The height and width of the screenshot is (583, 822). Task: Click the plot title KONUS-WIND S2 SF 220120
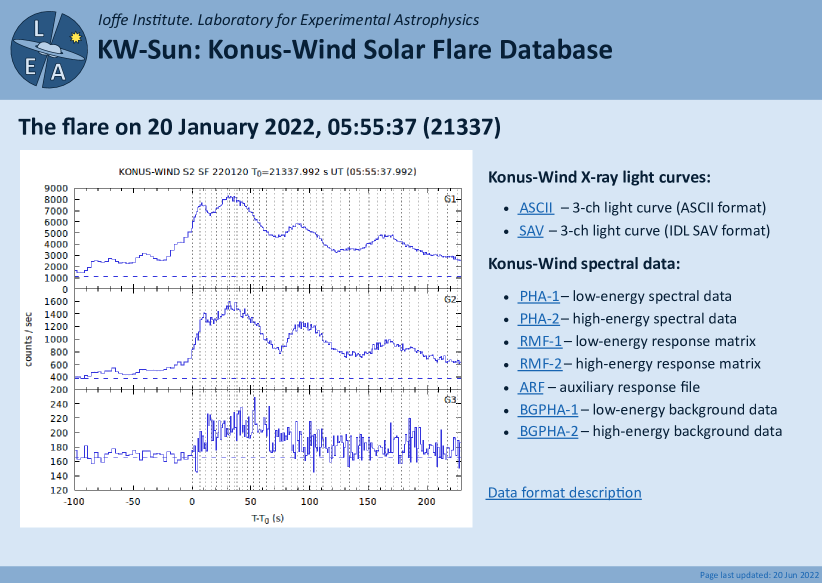pos(267,172)
